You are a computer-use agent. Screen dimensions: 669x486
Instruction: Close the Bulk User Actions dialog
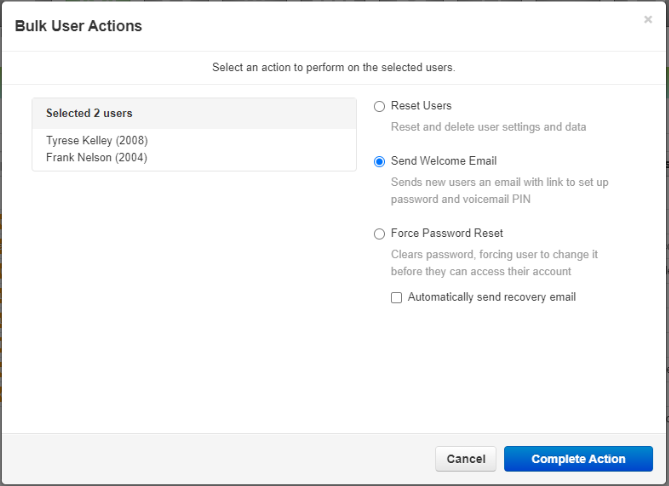(648, 20)
